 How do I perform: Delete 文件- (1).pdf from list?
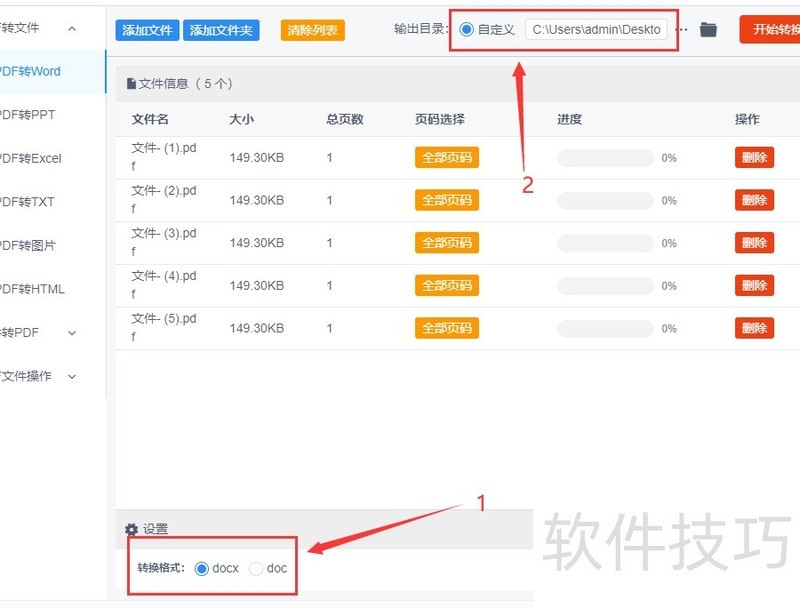pyautogui.click(x=754, y=158)
